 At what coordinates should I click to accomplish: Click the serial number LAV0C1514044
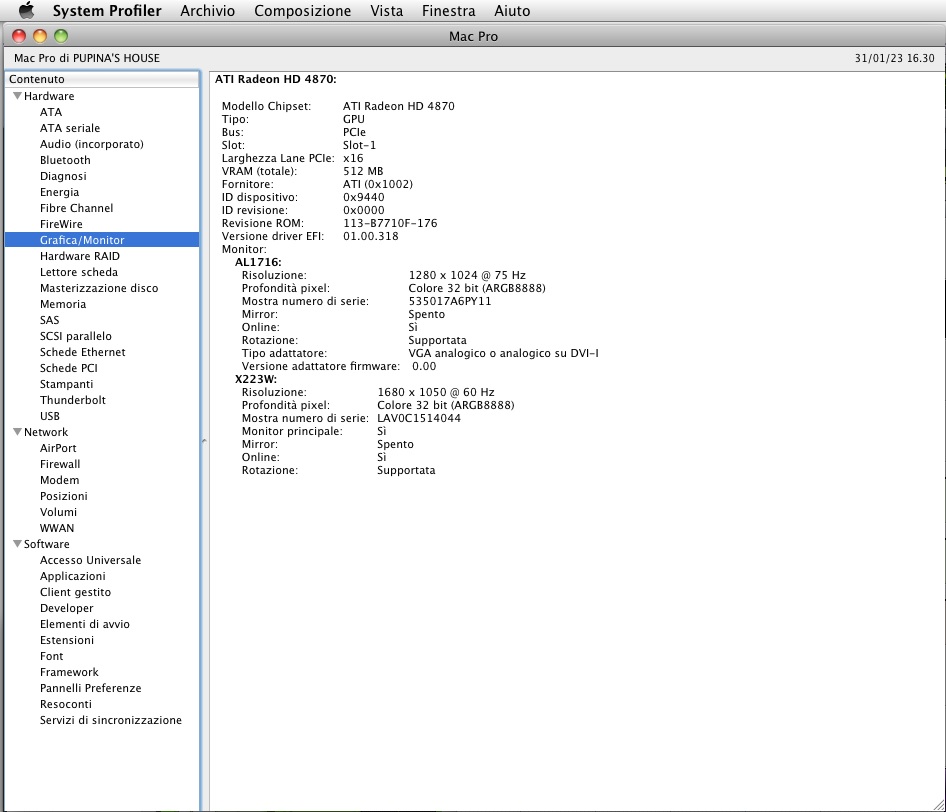(x=419, y=418)
